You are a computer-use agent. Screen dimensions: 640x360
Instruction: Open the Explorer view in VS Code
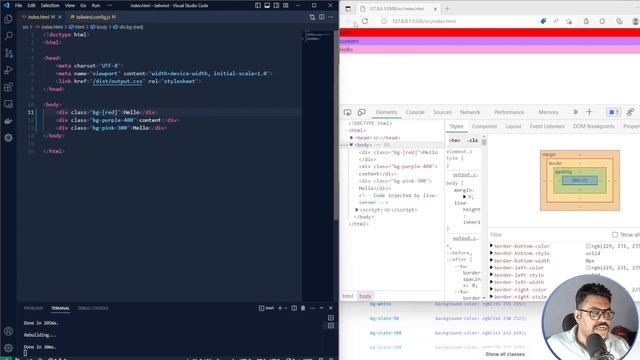(8, 19)
